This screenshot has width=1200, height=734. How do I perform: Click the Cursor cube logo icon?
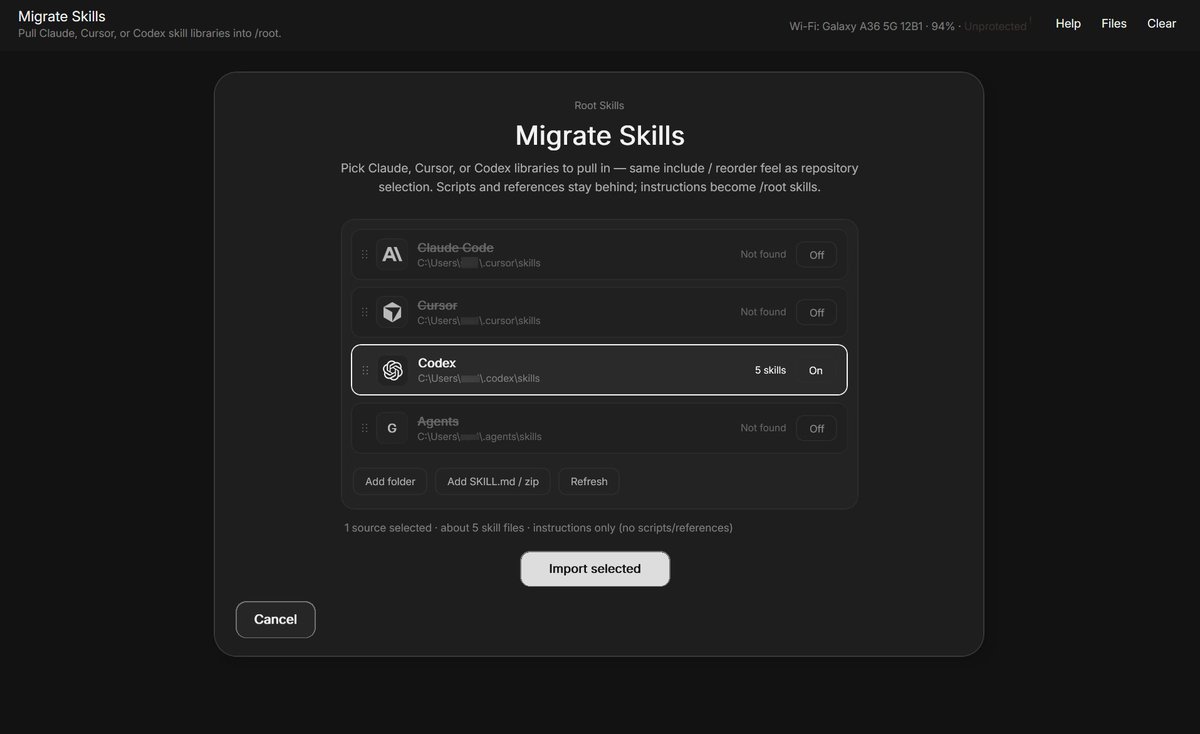pos(392,313)
